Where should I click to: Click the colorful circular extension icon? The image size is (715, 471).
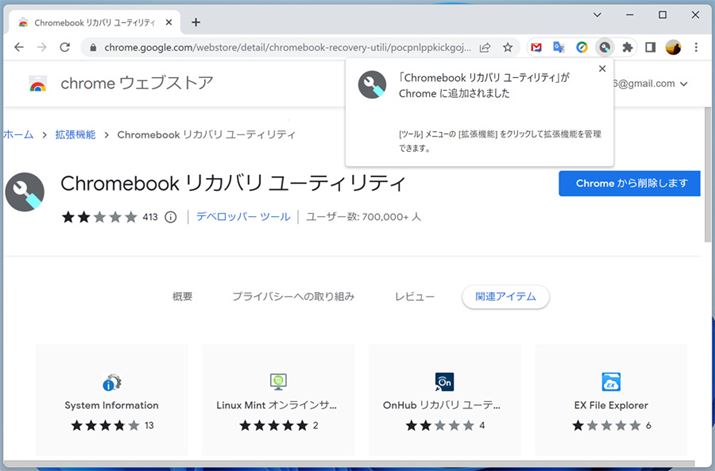point(581,47)
